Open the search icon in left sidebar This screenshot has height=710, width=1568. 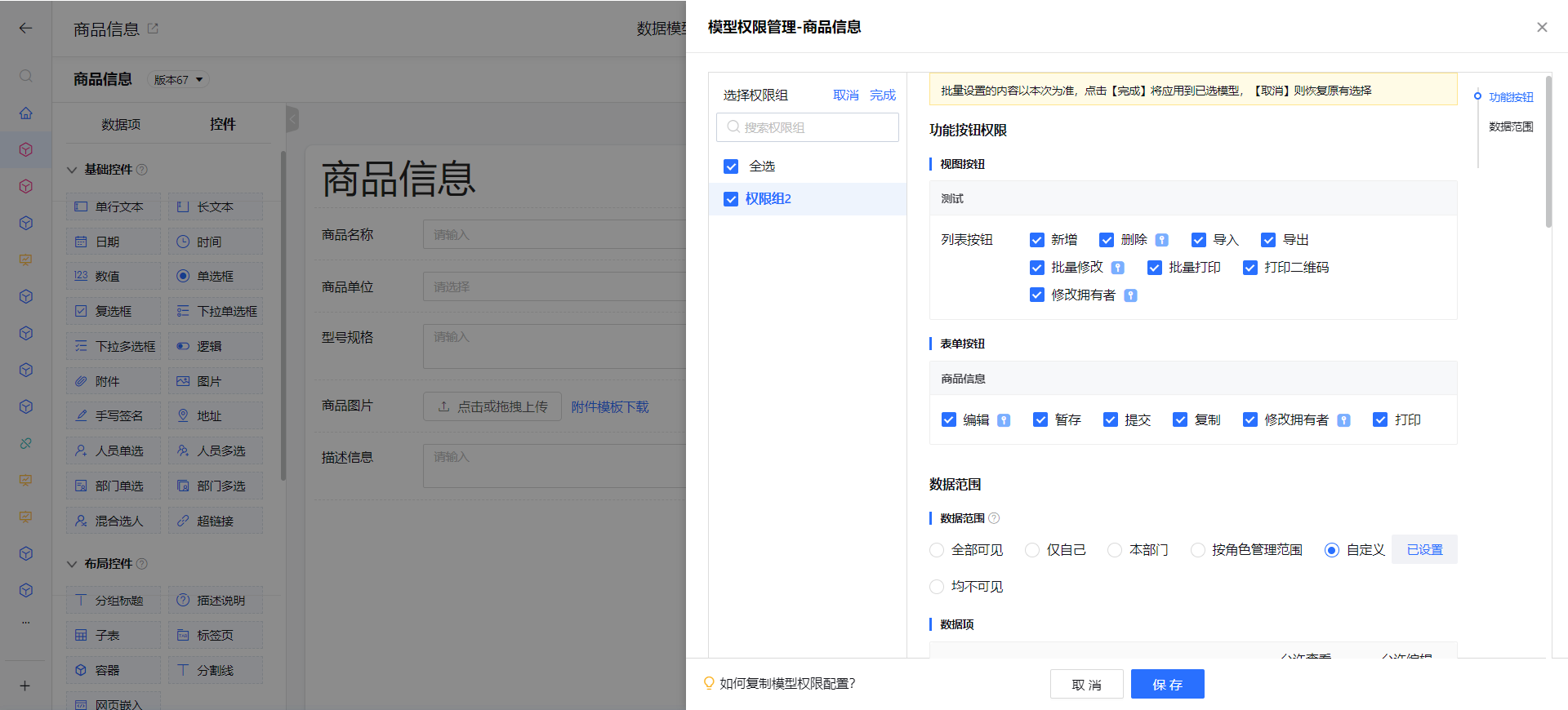(26, 76)
